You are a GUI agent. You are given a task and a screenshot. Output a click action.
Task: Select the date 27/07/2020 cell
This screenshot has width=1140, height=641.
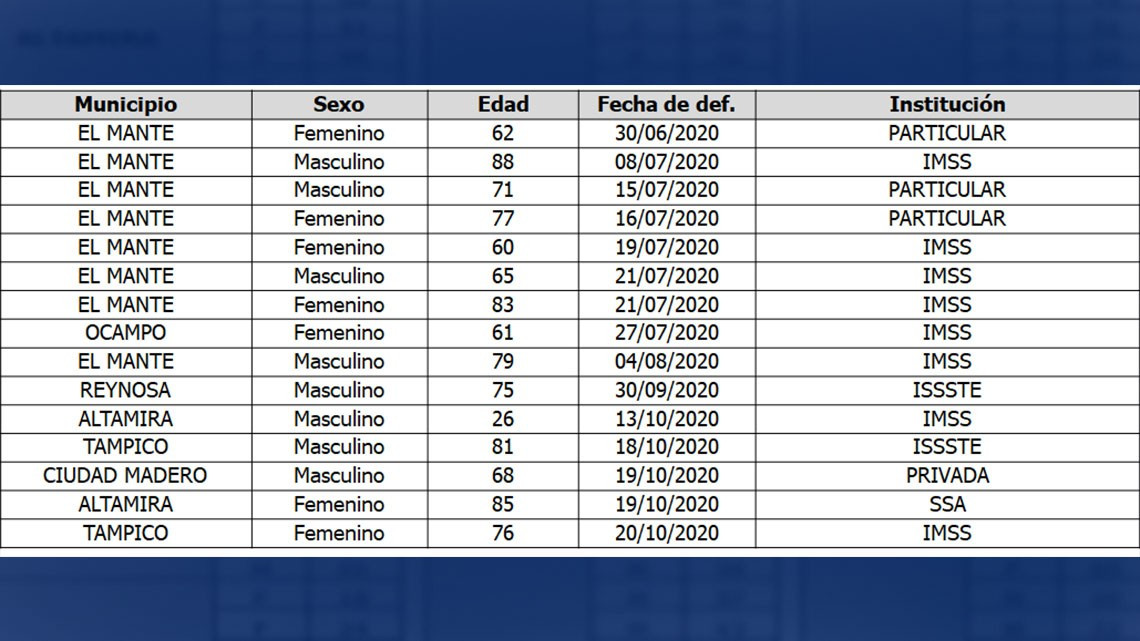point(666,333)
